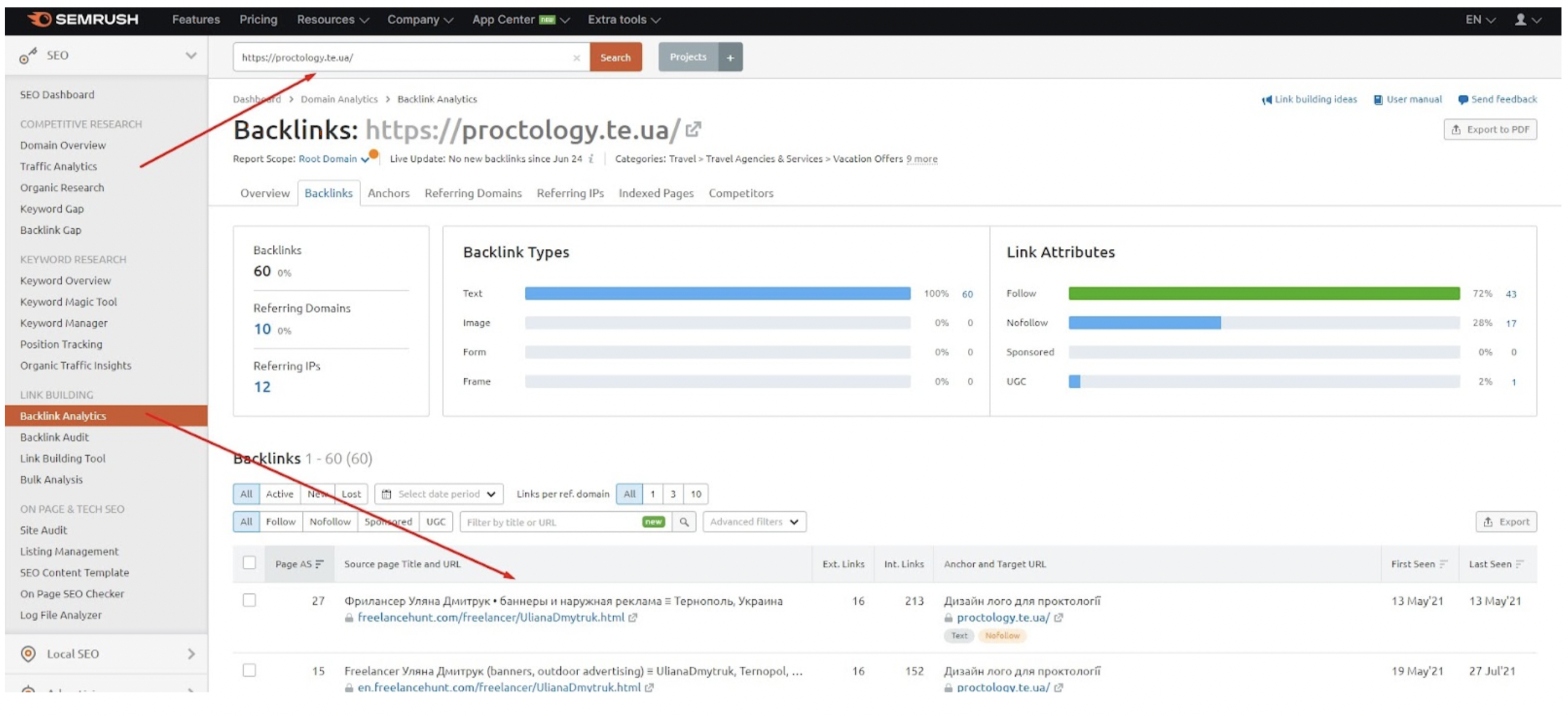The height and width of the screenshot is (716, 1568).
Task: Open Domain Overview in the sidebar
Action: (x=63, y=145)
